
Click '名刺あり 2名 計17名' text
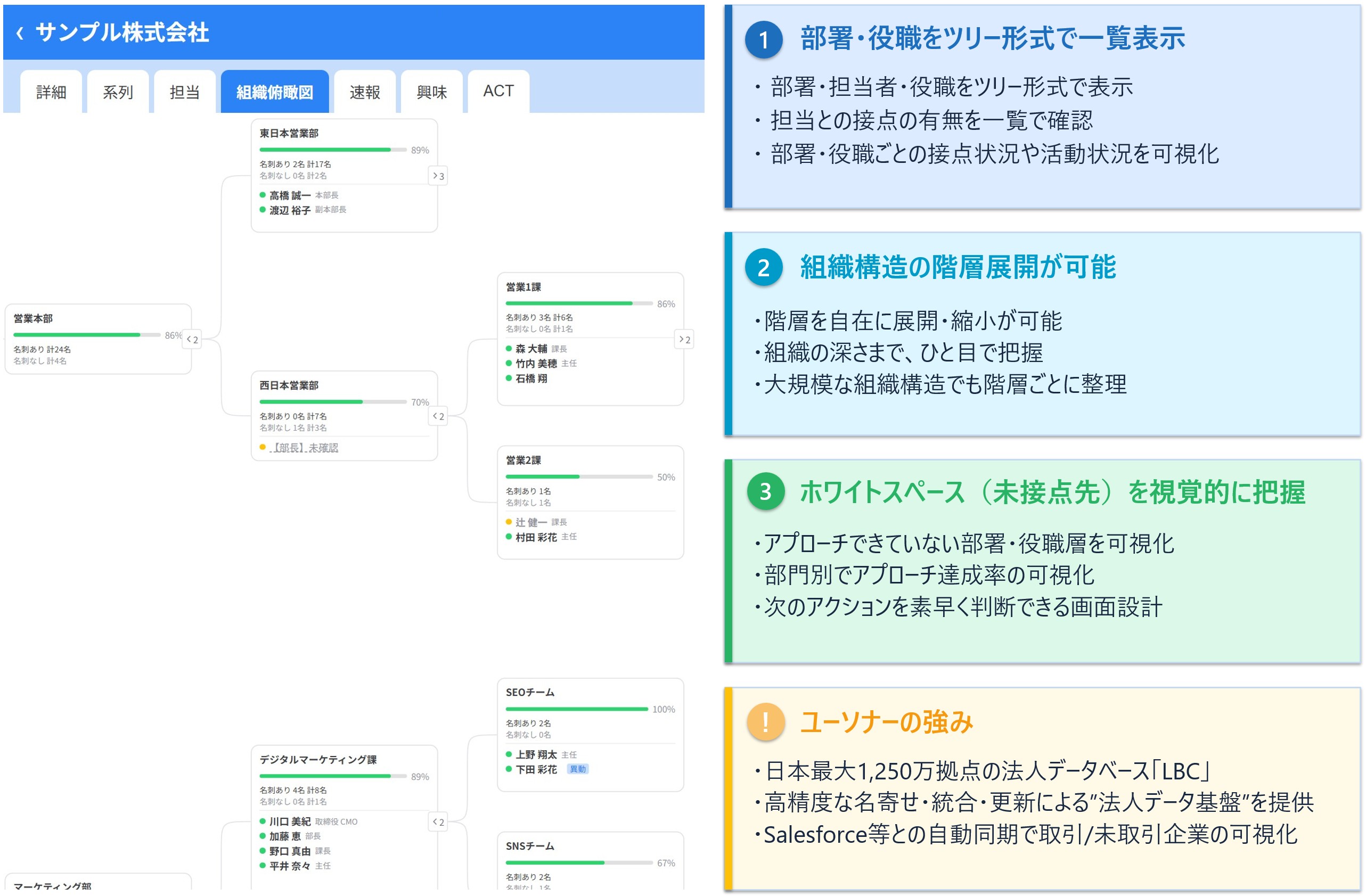pyautogui.click(x=295, y=164)
